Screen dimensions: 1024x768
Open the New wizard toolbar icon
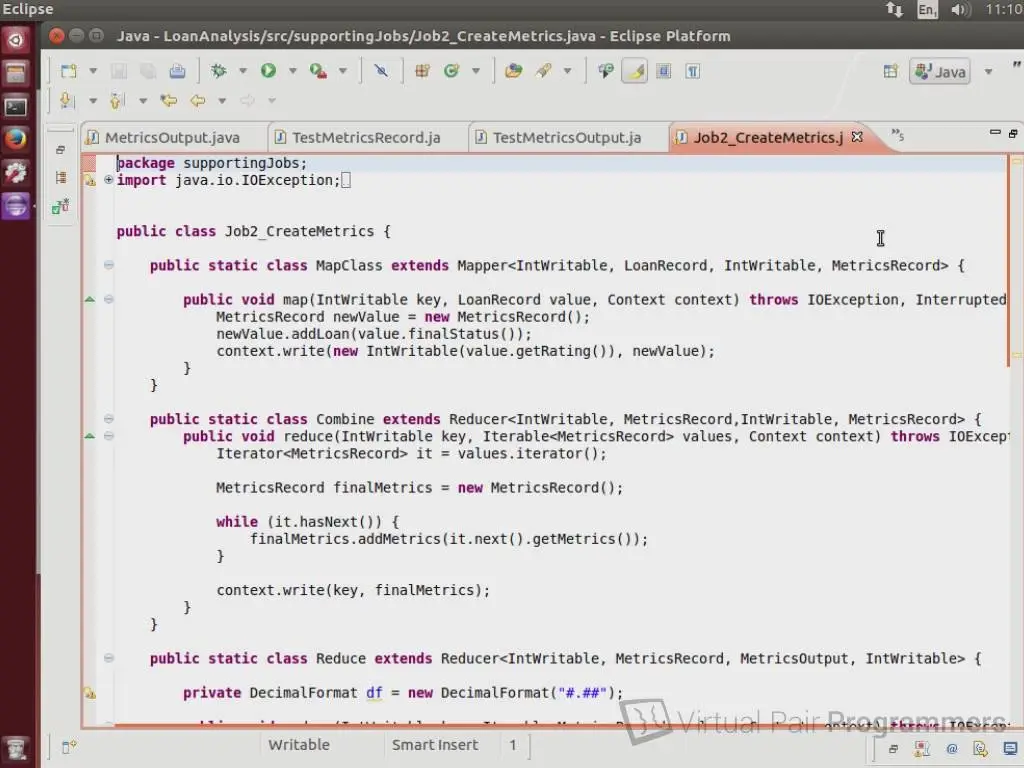click(x=69, y=71)
